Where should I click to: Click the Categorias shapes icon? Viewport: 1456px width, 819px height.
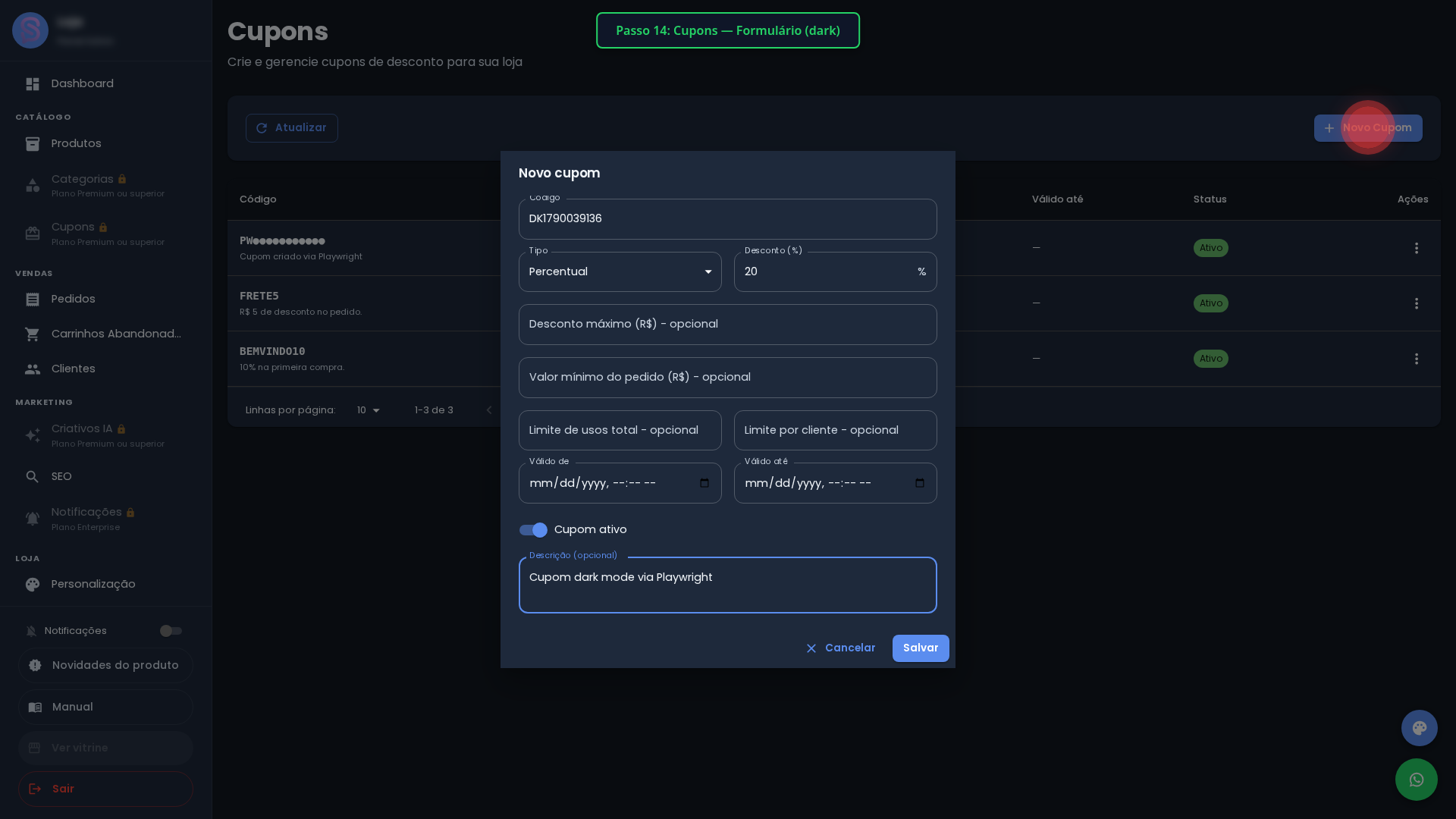pyautogui.click(x=33, y=186)
